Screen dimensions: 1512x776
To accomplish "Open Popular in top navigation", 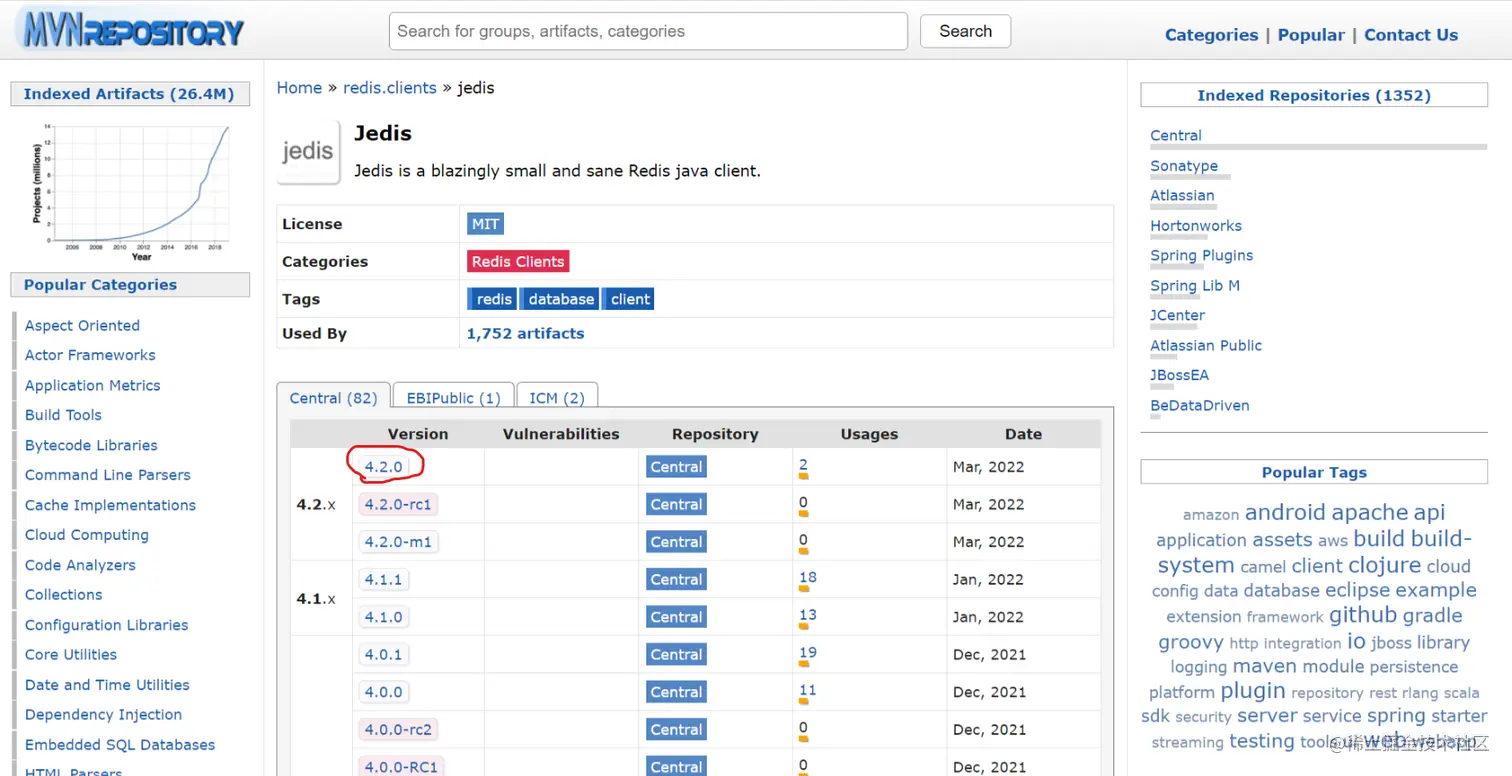I will [x=1311, y=35].
